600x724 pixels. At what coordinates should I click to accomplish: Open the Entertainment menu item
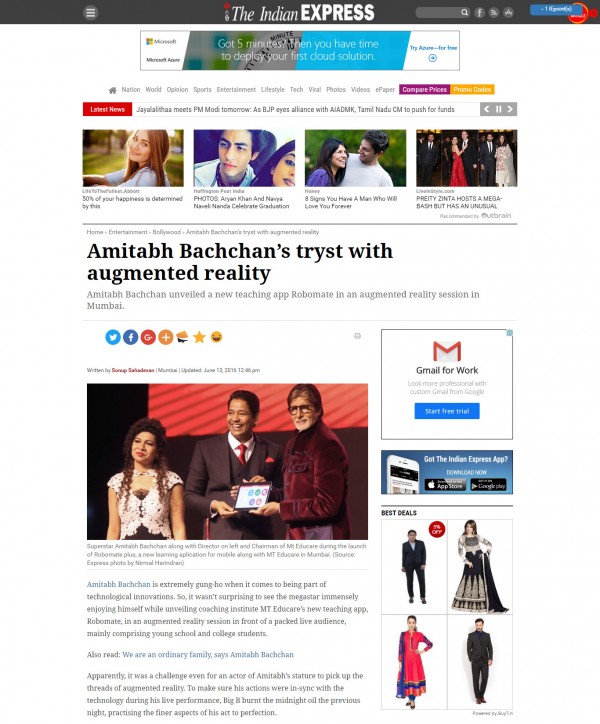[236, 90]
